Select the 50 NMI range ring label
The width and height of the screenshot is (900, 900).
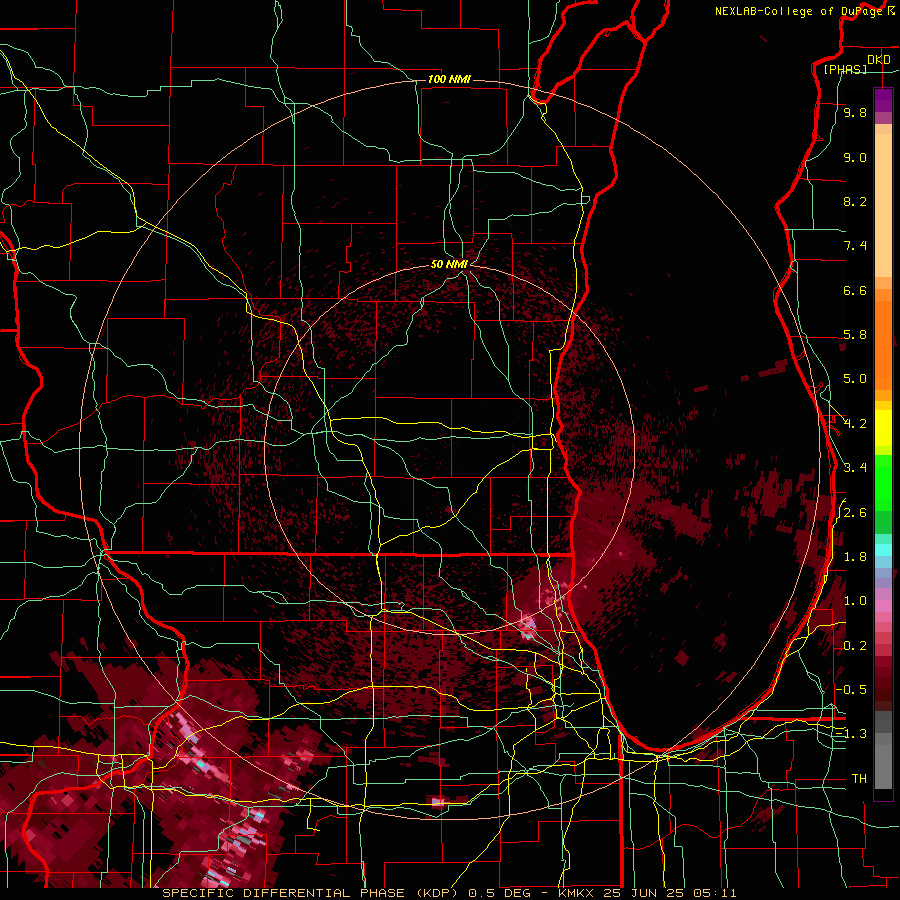click(449, 264)
